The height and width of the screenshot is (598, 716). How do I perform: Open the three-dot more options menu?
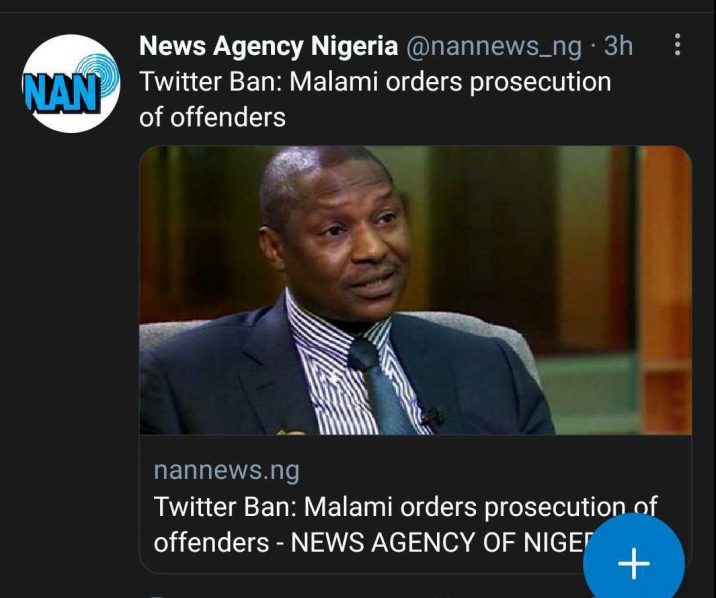[678, 45]
